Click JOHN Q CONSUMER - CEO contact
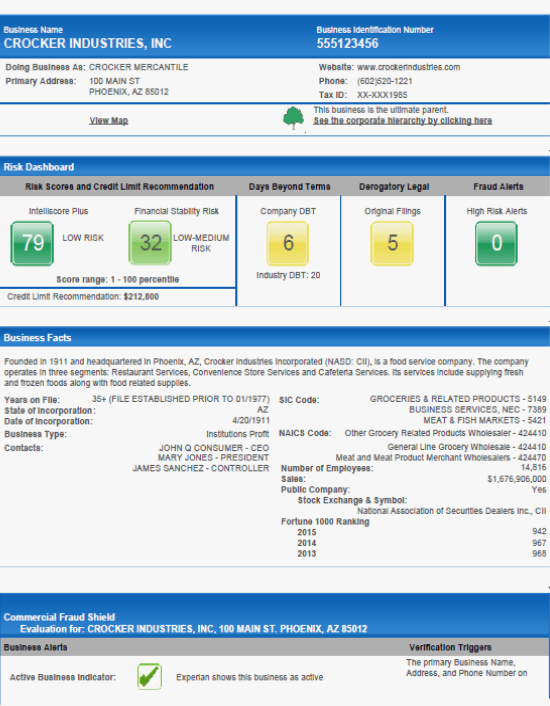Viewport: 550px width, 706px height. pyautogui.click(x=214, y=448)
